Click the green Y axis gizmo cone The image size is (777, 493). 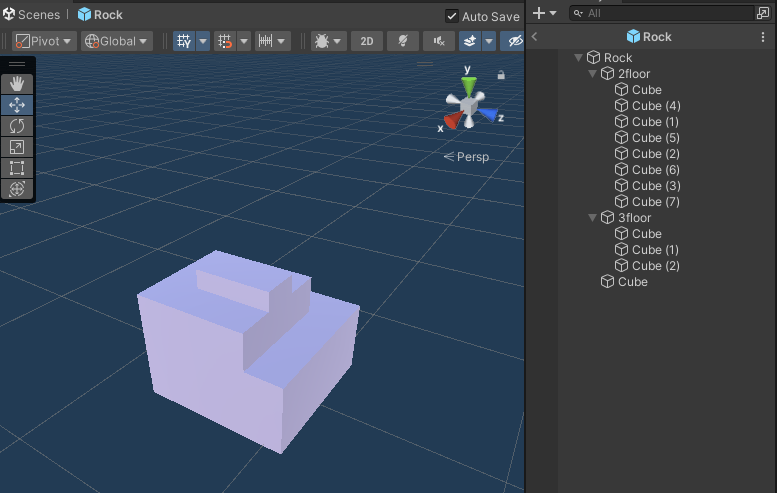pyautogui.click(x=469, y=85)
